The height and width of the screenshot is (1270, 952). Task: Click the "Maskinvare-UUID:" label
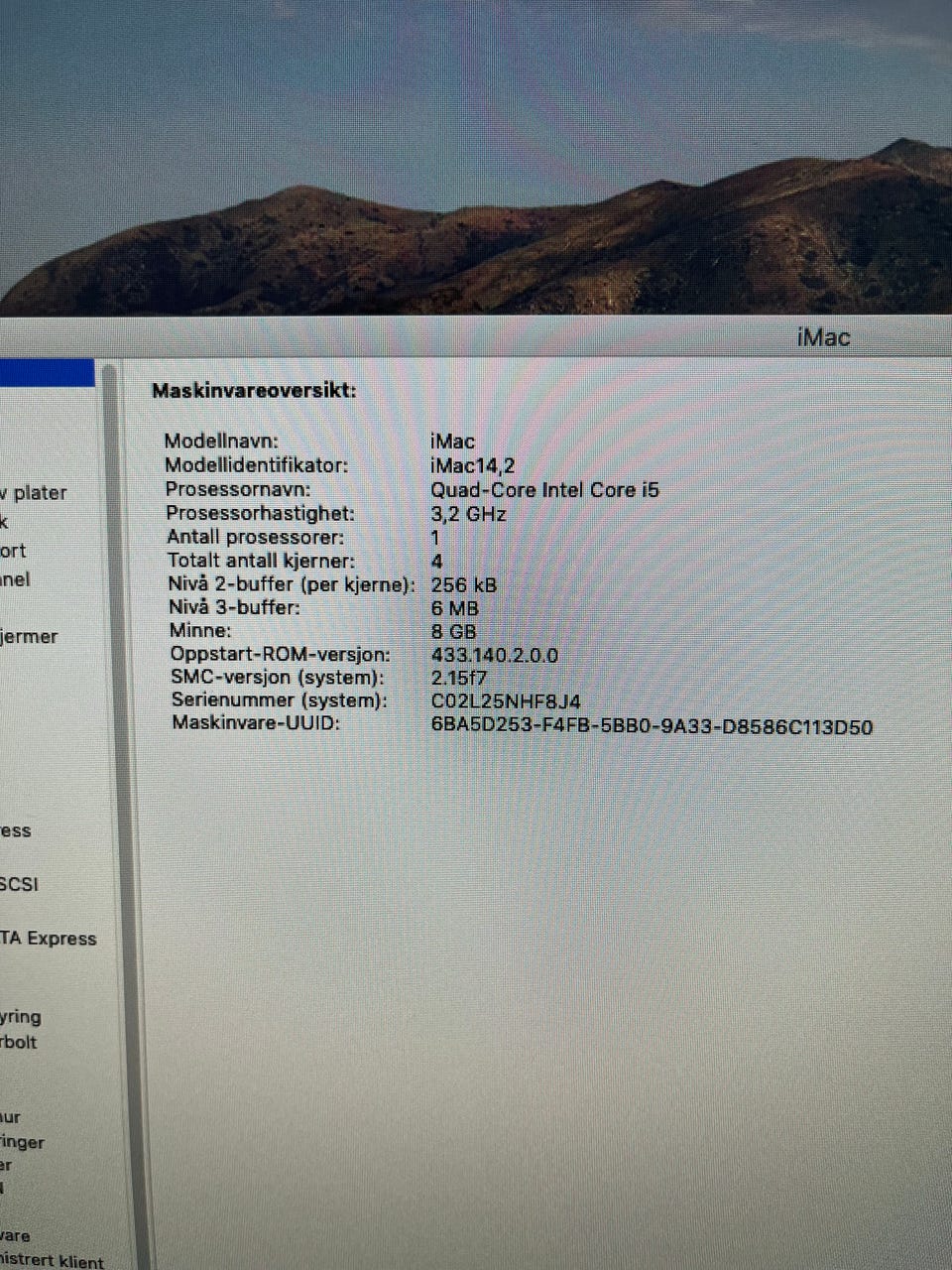click(256, 722)
